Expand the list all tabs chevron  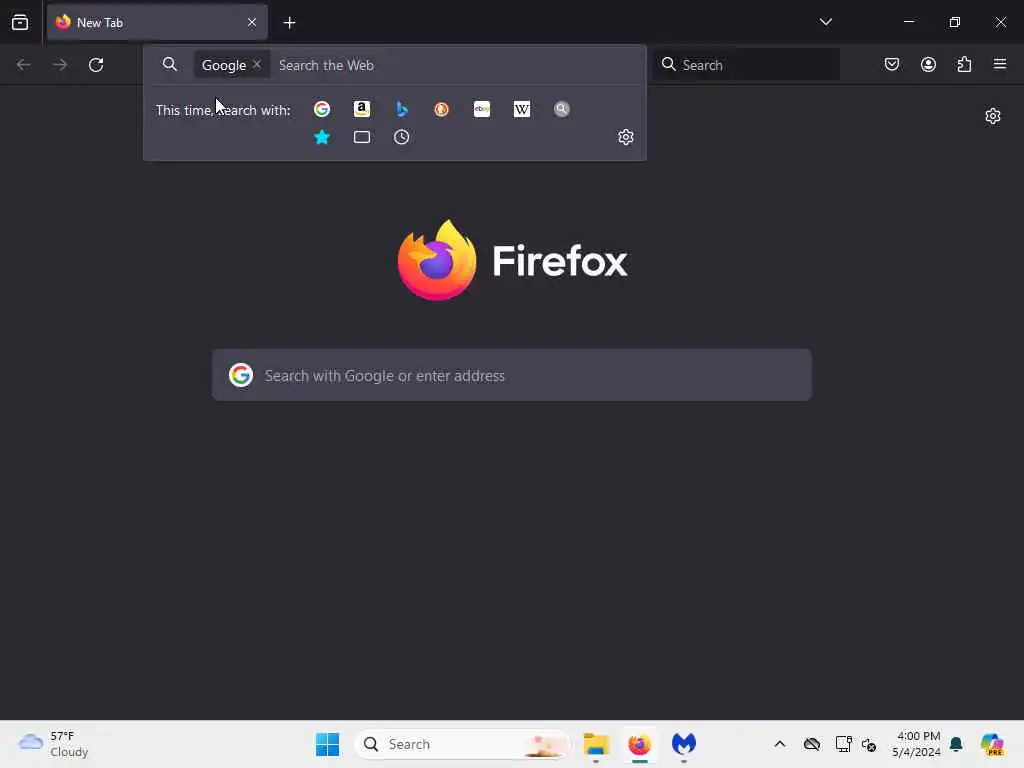(x=825, y=22)
